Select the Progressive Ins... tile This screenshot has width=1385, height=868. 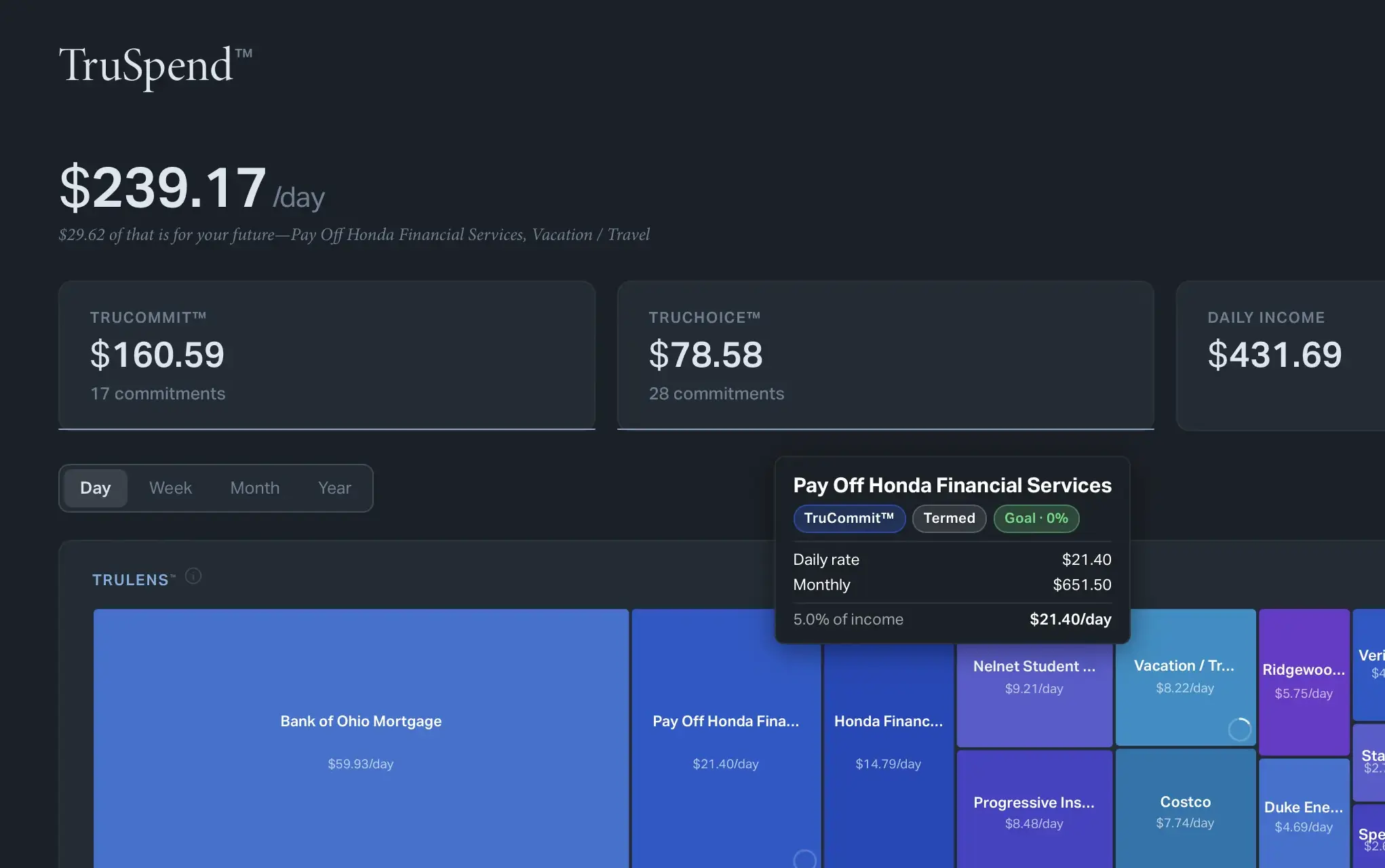tap(1034, 812)
